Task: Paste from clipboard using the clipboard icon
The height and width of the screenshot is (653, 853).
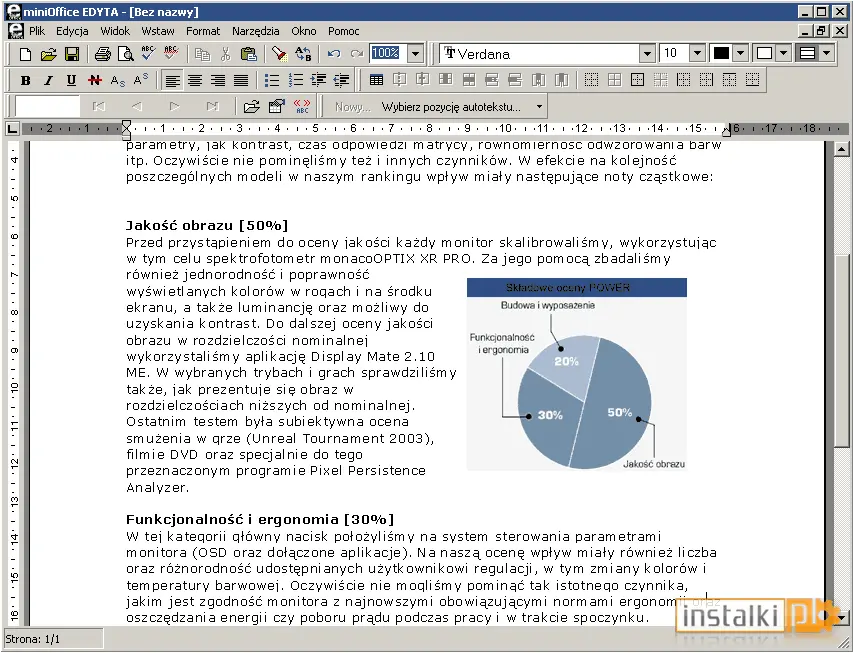Action: [249, 54]
